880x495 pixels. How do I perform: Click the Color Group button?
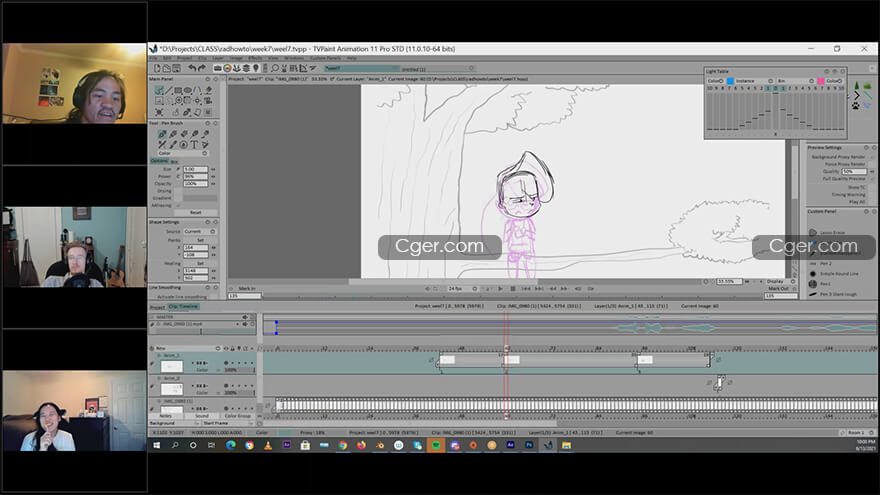point(237,416)
